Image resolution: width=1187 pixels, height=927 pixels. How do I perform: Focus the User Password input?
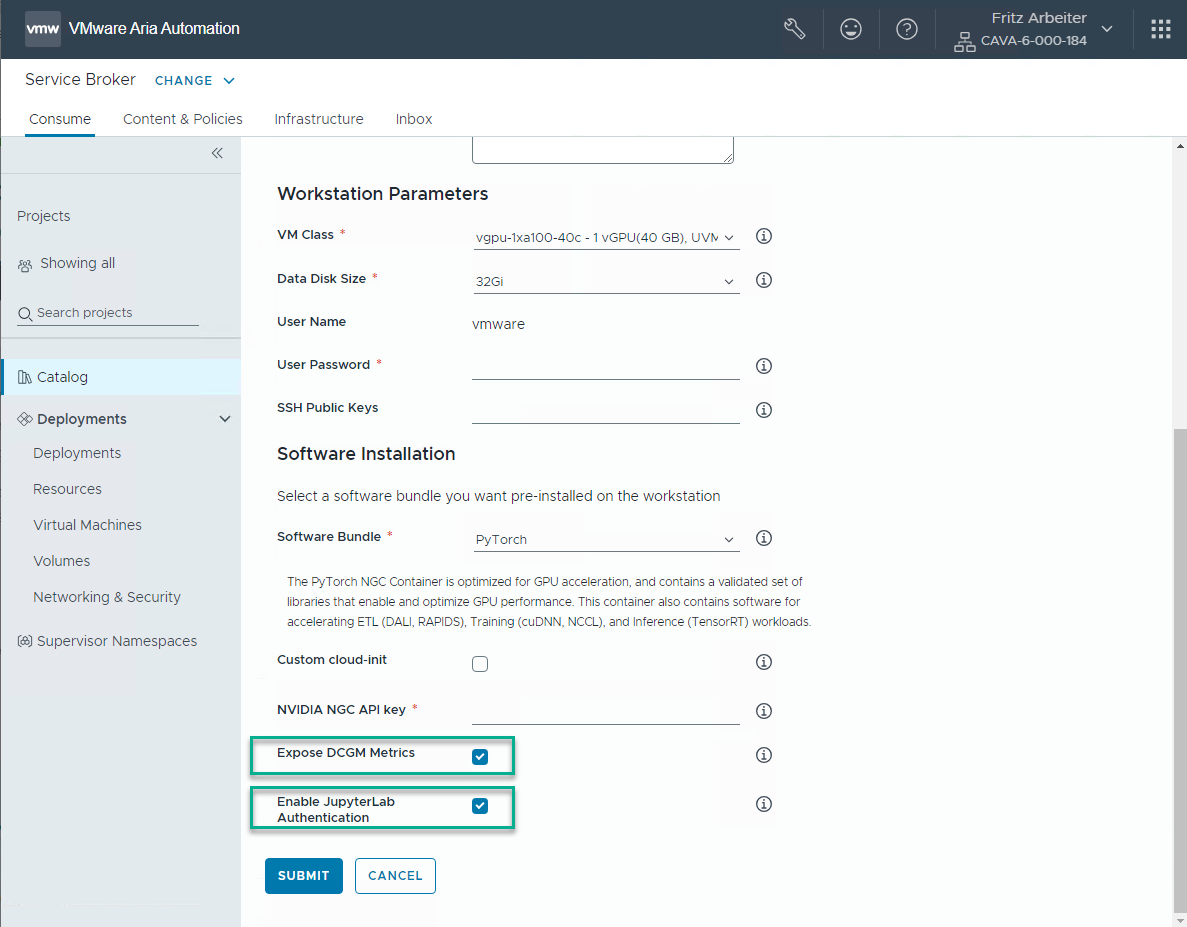pyautogui.click(x=606, y=366)
